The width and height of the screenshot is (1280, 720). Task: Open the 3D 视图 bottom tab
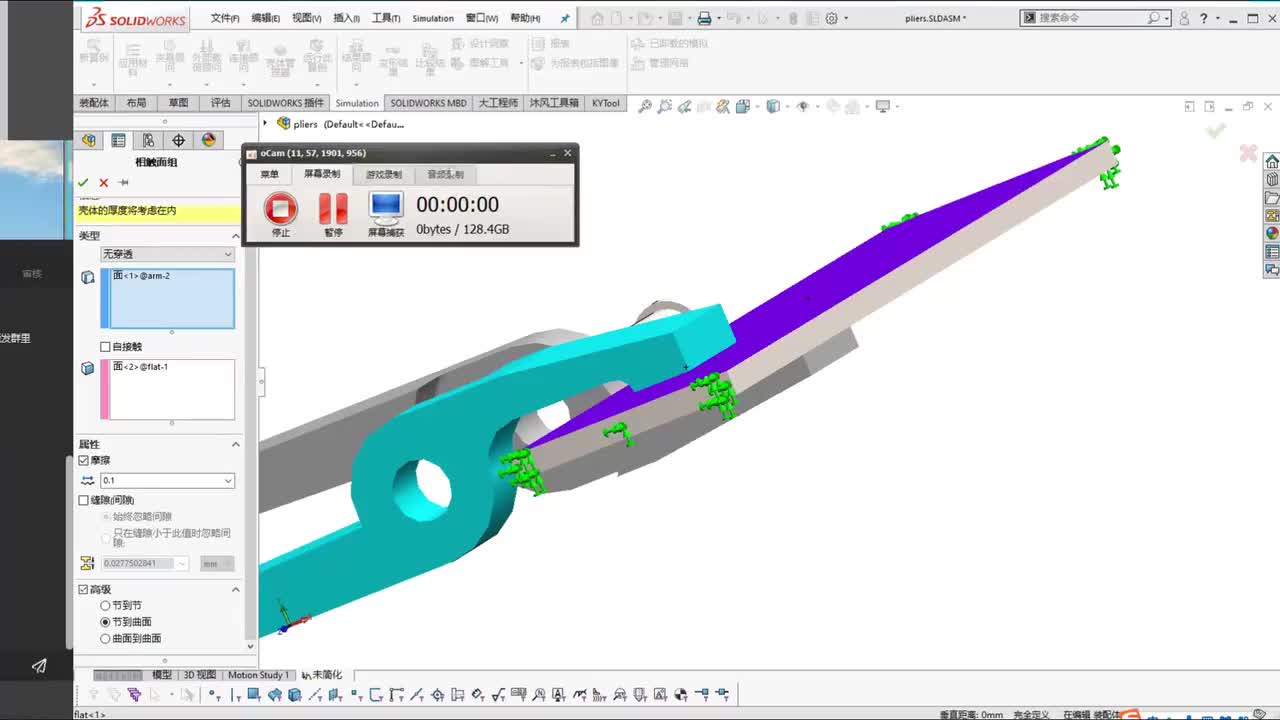[199, 675]
